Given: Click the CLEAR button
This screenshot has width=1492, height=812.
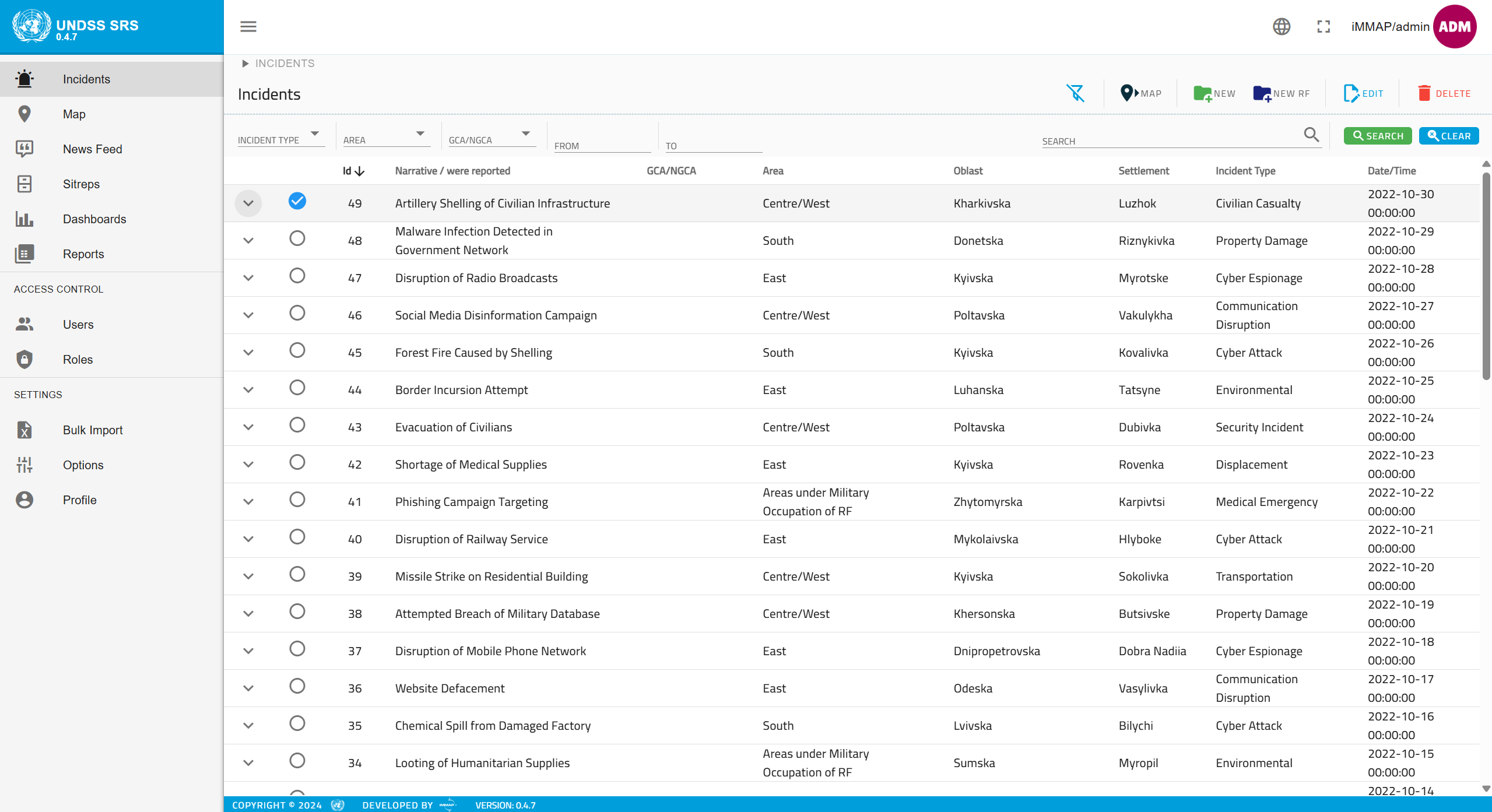Looking at the screenshot, I should pyautogui.click(x=1448, y=135).
